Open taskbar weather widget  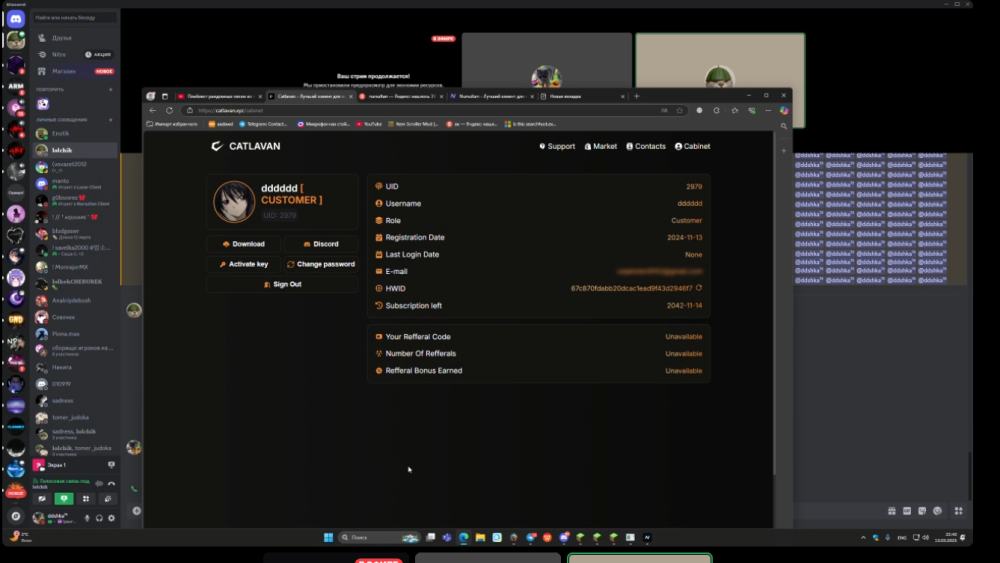(x=21, y=537)
